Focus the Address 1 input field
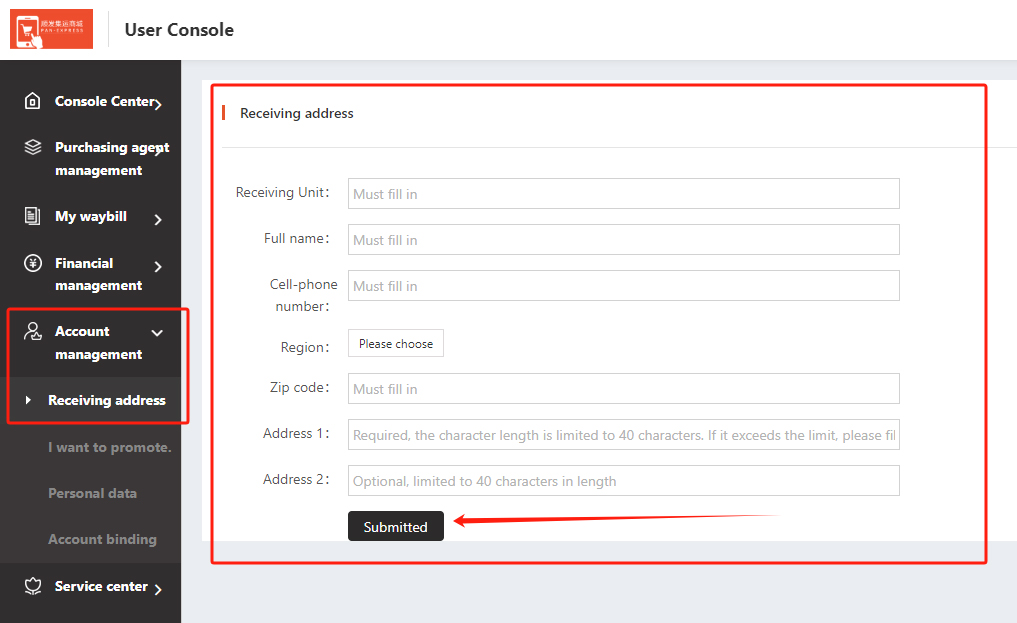Screen dimensions: 1017x623 [623, 434]
